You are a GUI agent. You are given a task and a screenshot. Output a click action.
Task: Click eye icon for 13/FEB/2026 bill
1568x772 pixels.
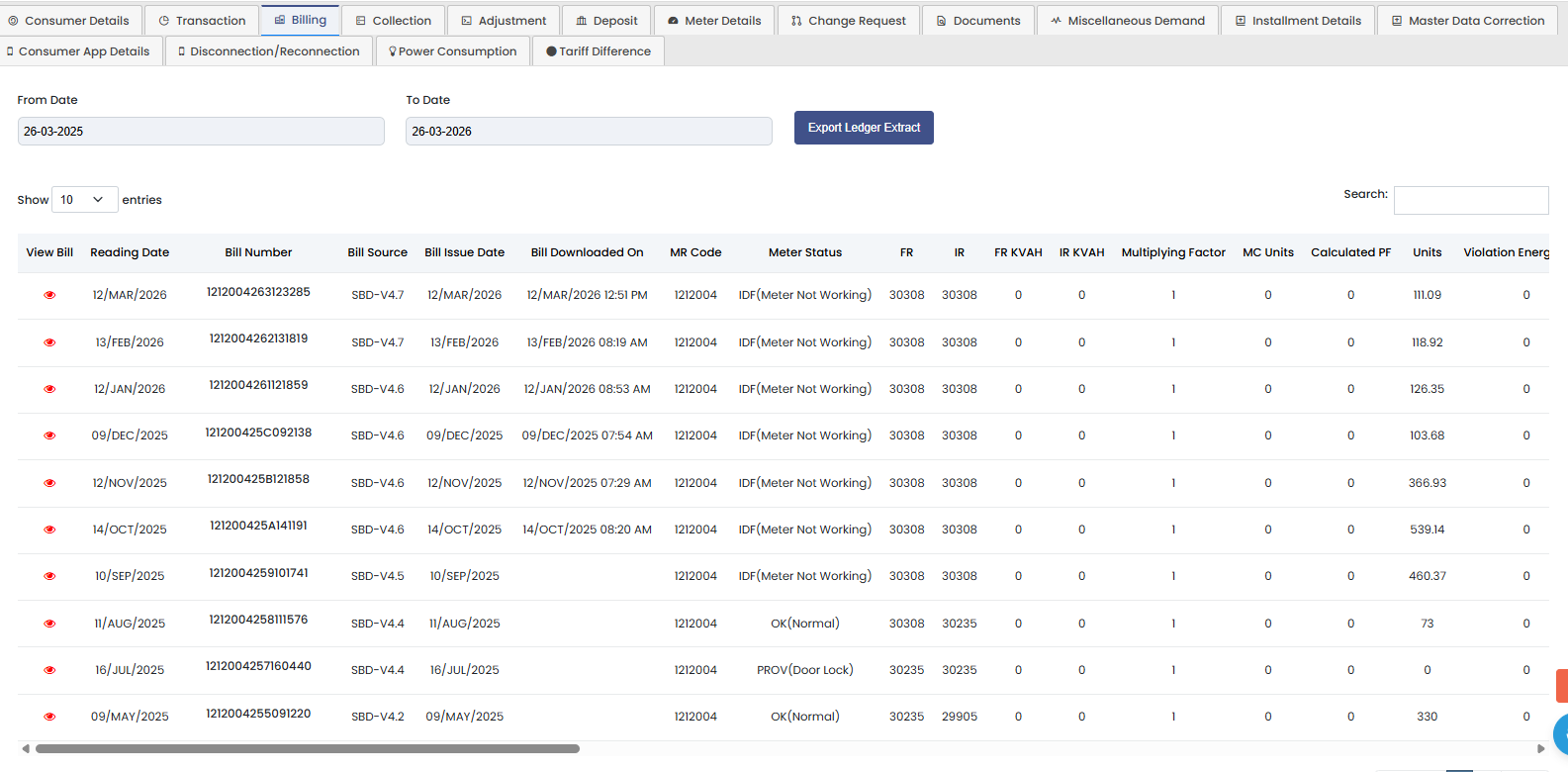click(x=49, y=342)
